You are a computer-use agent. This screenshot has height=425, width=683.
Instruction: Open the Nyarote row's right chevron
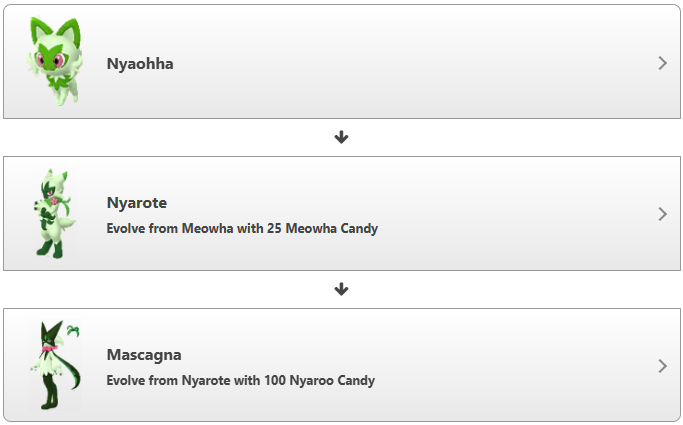tap(662, 214)
